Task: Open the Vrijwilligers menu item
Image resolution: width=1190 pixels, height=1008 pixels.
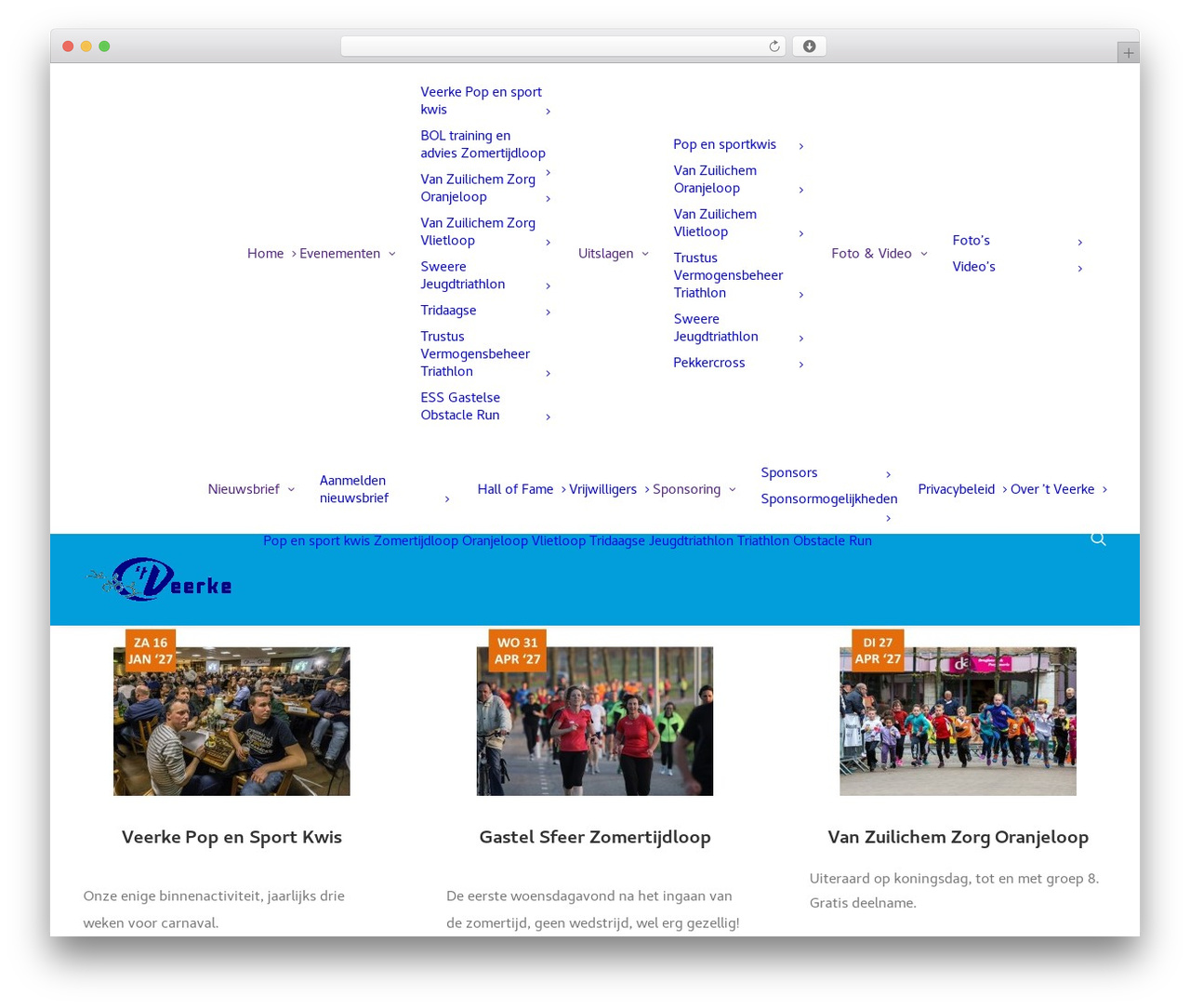Action: (x=602, y=489)
